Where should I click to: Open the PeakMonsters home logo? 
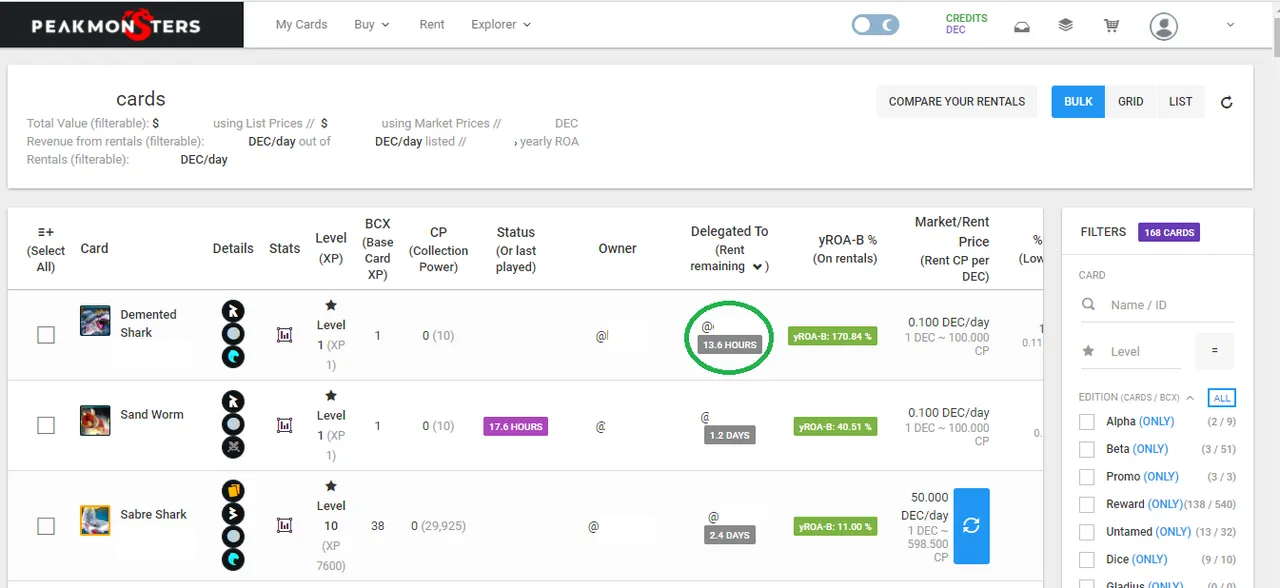pos(116,25)
